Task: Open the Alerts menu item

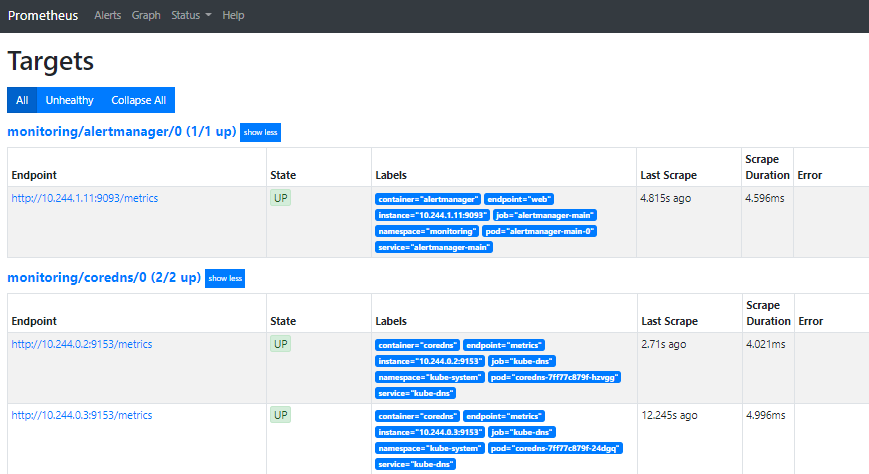Action: click(108, 16)
